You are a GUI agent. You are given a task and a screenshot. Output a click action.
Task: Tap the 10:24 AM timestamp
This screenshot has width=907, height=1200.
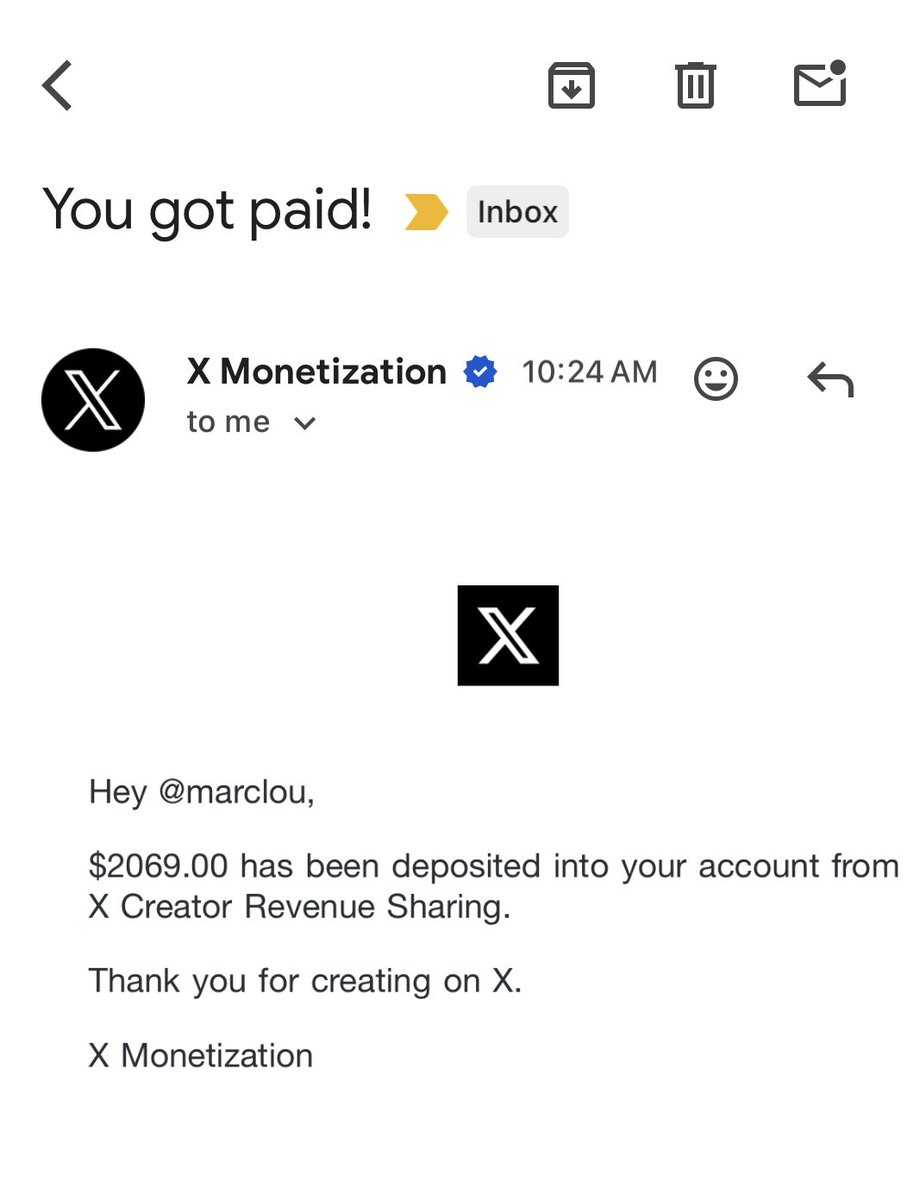click(590, 372)
